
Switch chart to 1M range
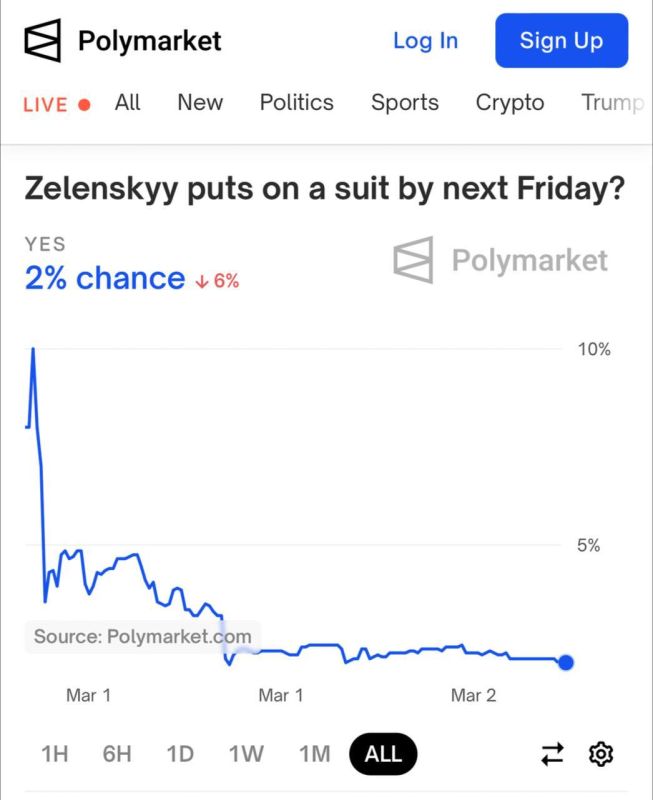[314, 754]
